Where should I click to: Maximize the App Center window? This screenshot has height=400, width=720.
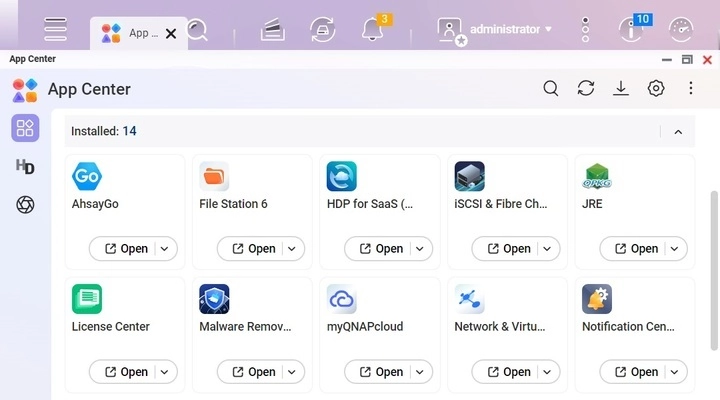pyautogui.click(x=687, y=60)
